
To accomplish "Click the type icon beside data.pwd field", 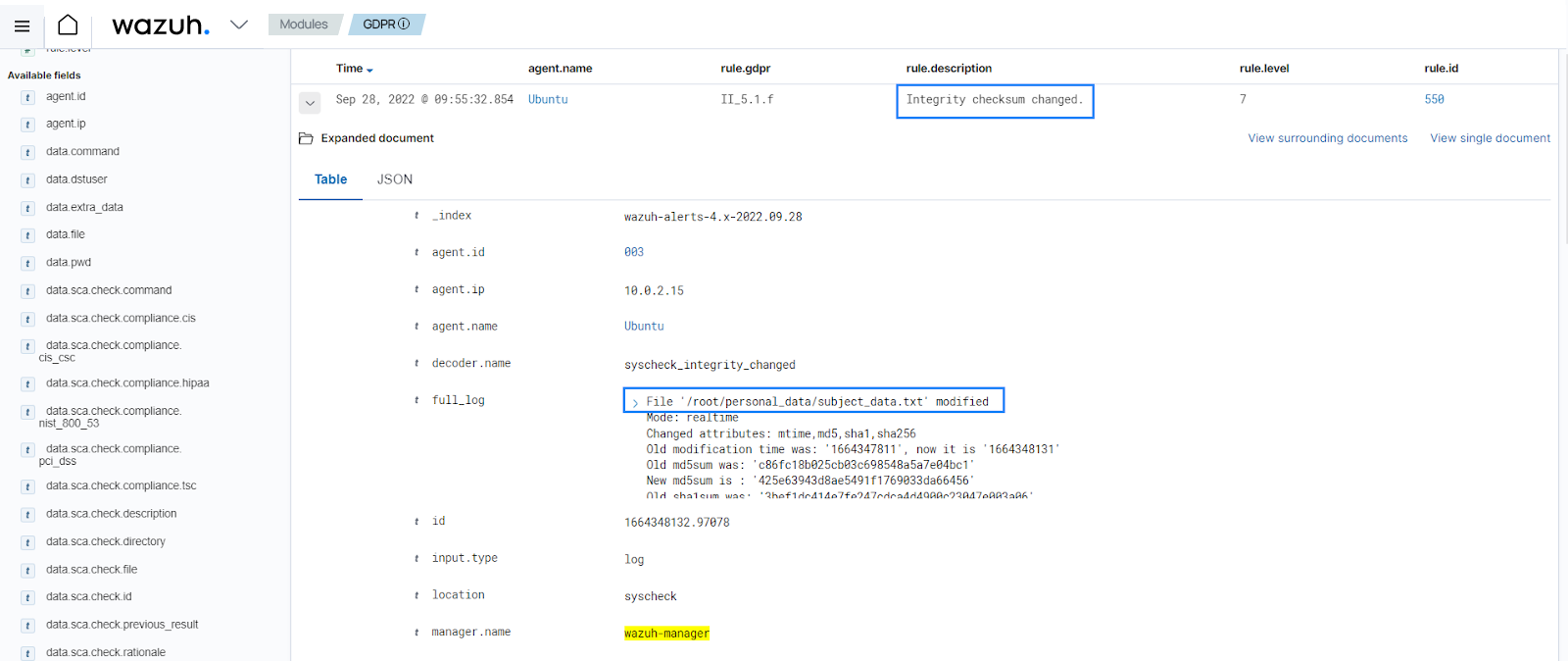I will (x=27, y=263).
